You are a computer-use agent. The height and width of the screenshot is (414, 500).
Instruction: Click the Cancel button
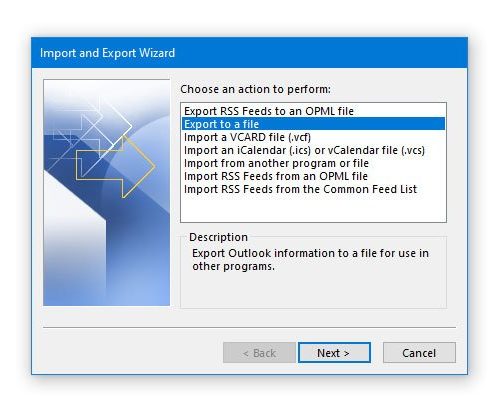coord(419,353)
